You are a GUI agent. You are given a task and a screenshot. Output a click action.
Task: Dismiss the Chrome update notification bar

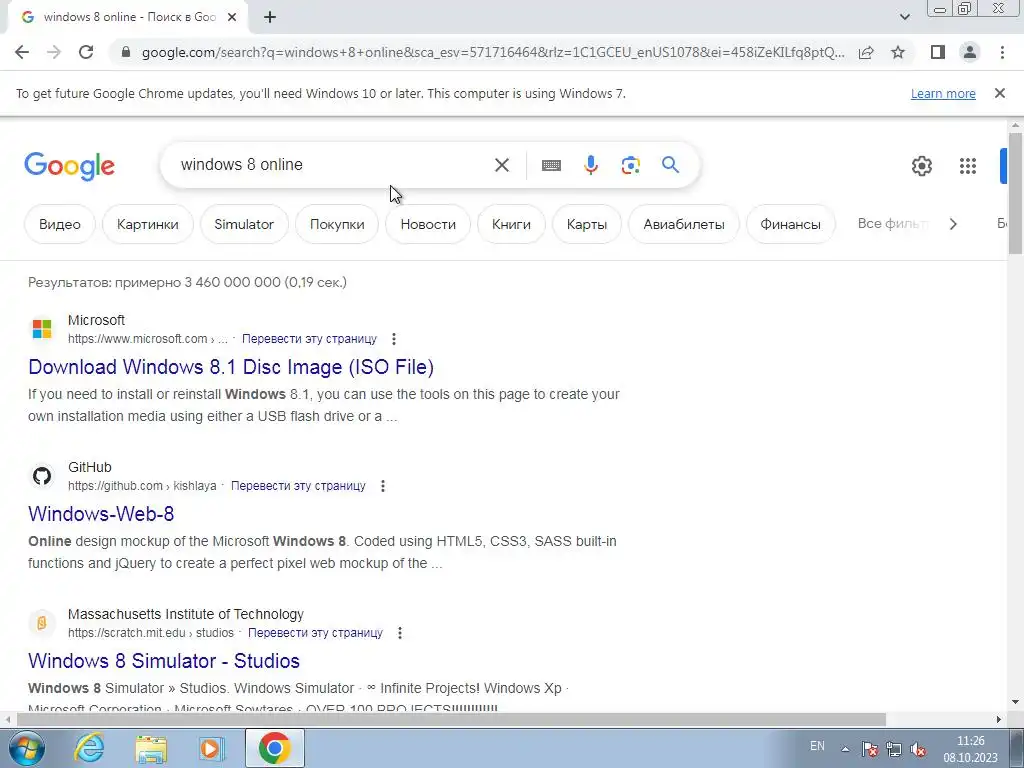pyautogui.click(x=1000, y=93)
